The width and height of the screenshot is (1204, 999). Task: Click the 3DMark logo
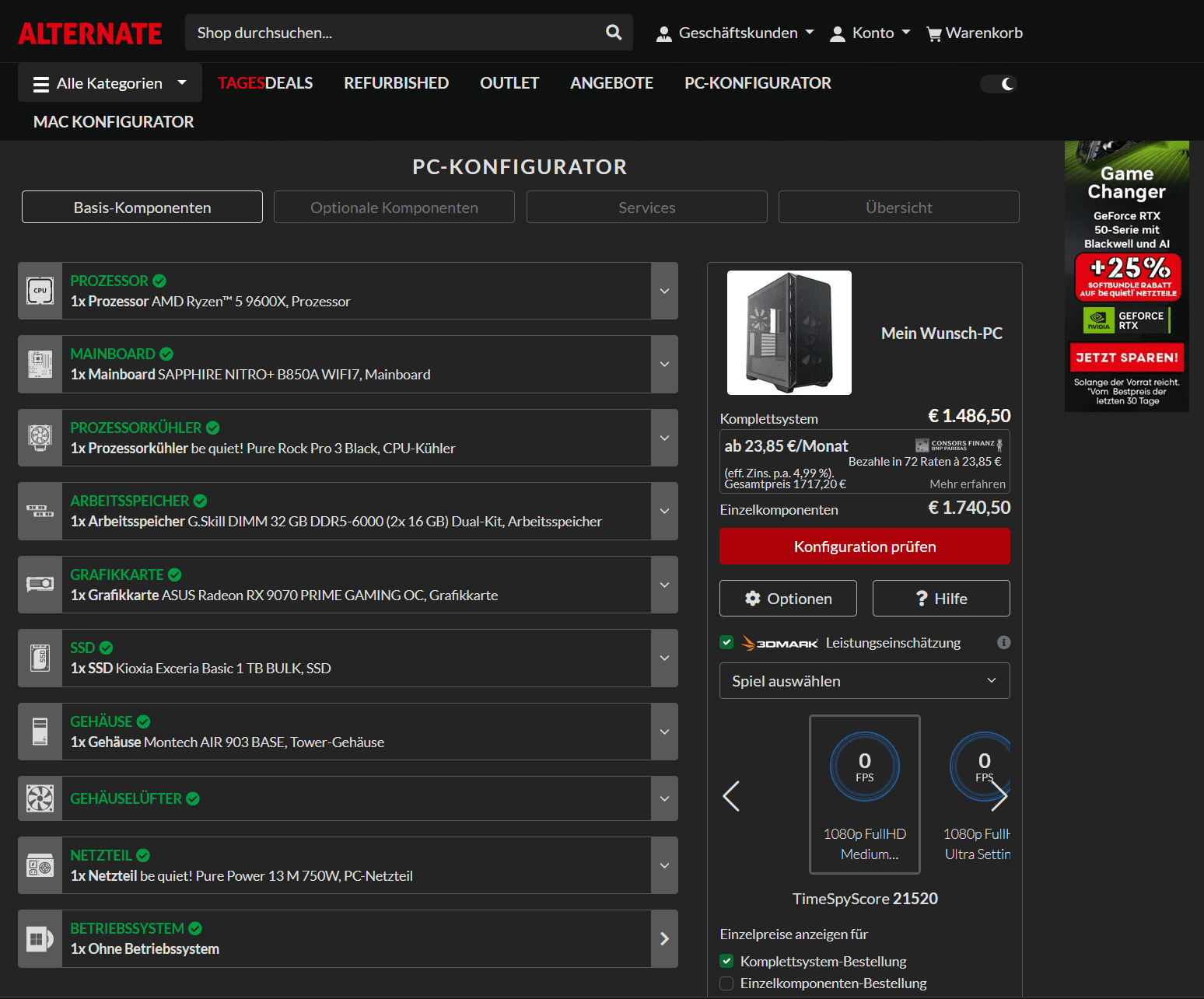click(x=780, y=643)
